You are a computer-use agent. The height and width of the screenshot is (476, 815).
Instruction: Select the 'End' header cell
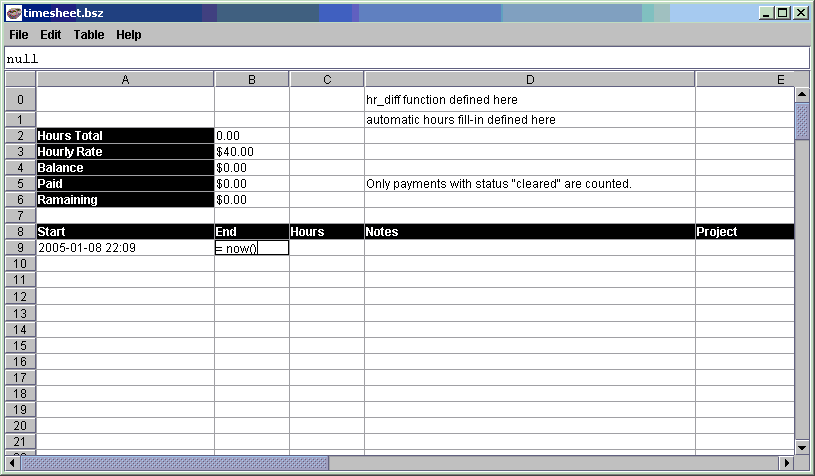252,232
